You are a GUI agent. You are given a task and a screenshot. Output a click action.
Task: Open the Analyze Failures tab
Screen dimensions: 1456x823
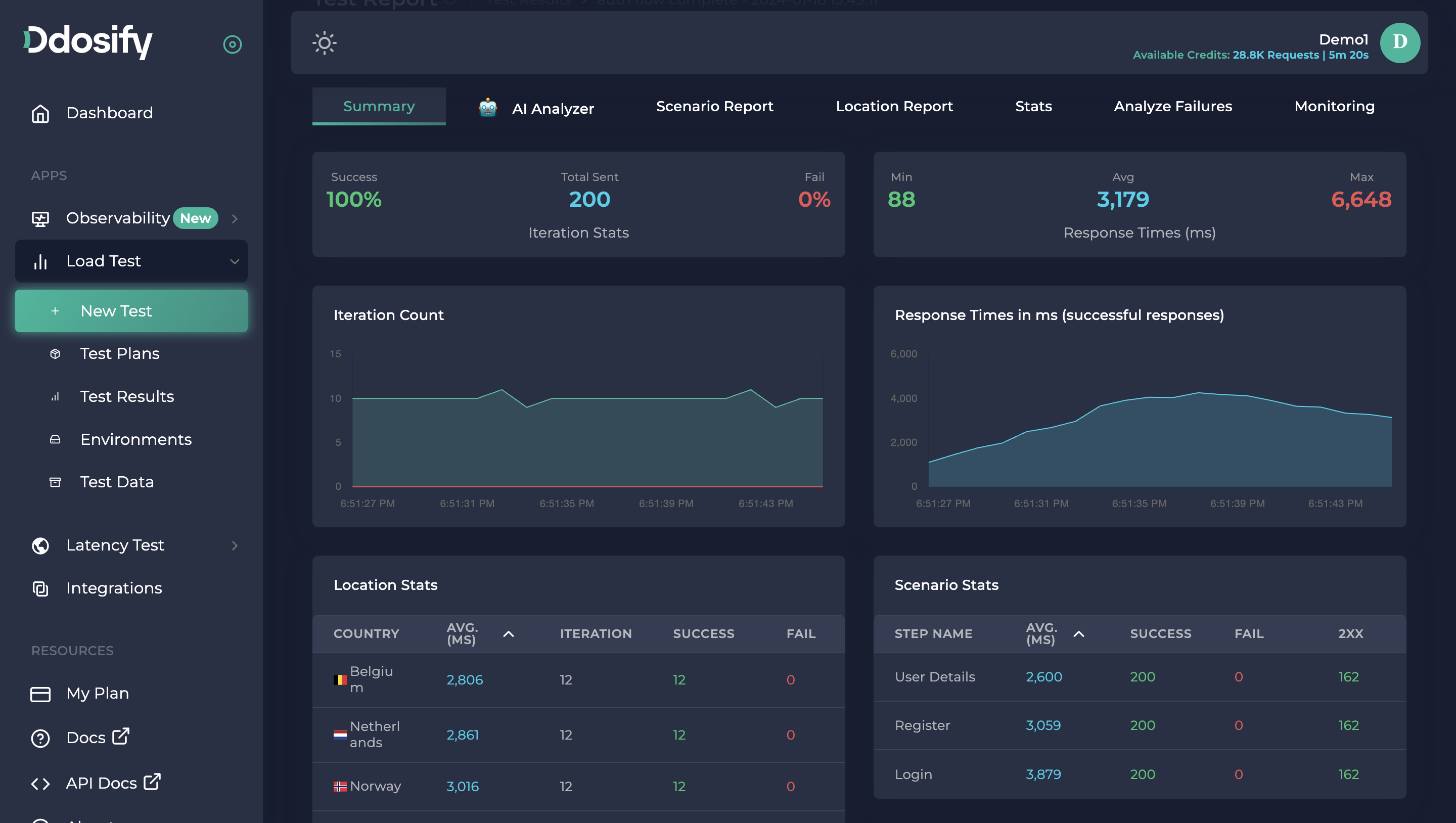coord(1172,106)
